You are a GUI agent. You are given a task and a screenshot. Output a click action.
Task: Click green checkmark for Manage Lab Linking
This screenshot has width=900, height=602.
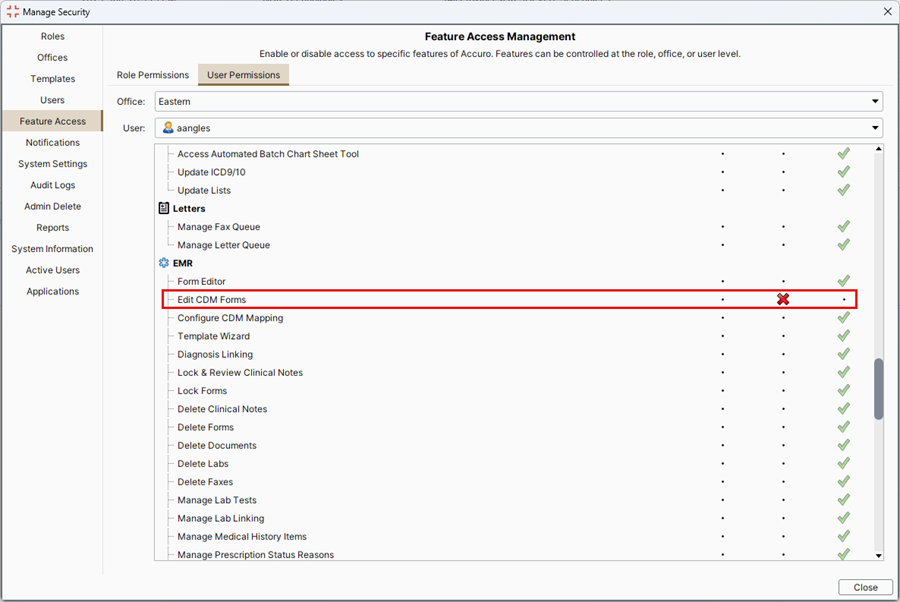pyautogui.click(x=843, y=518)
